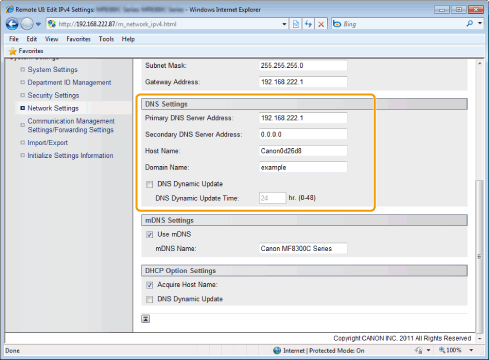Click the Refresh page icon
Screen dimensions: 489x360
point(308,24)
